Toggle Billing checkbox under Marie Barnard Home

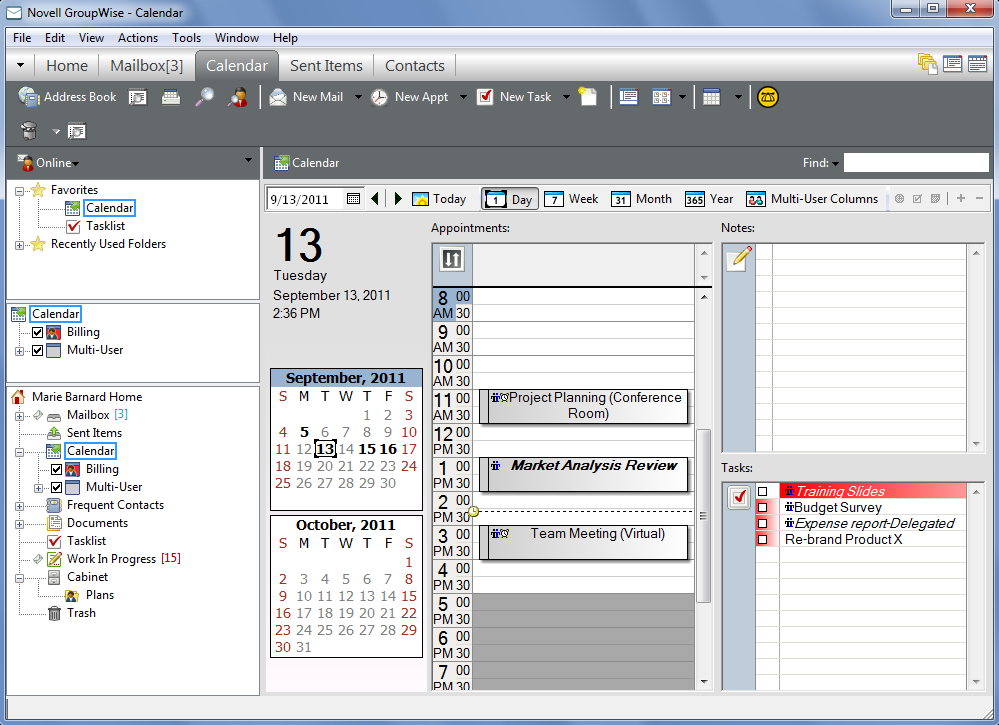[x=57, y=470]
